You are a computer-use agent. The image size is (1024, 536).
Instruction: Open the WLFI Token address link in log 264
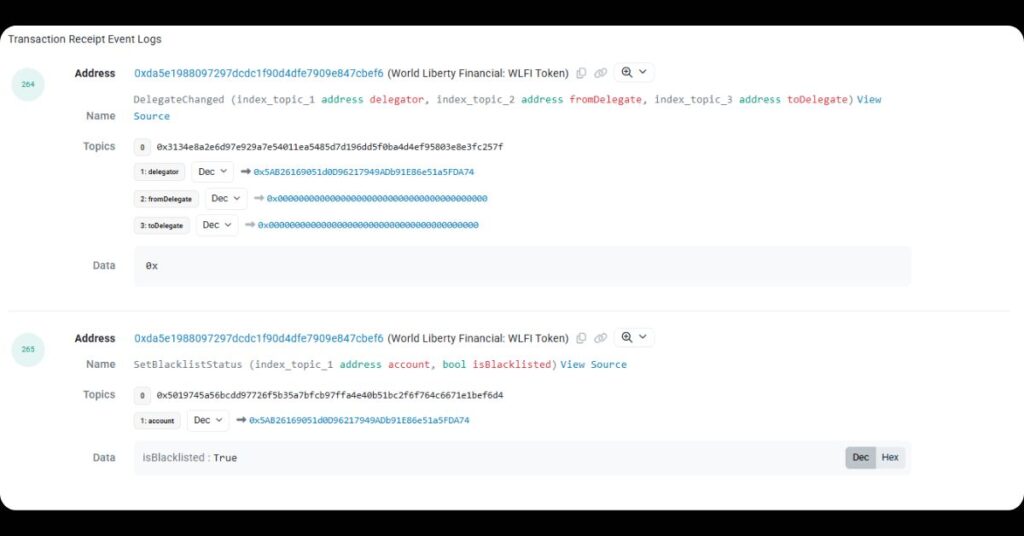[259, 73]
